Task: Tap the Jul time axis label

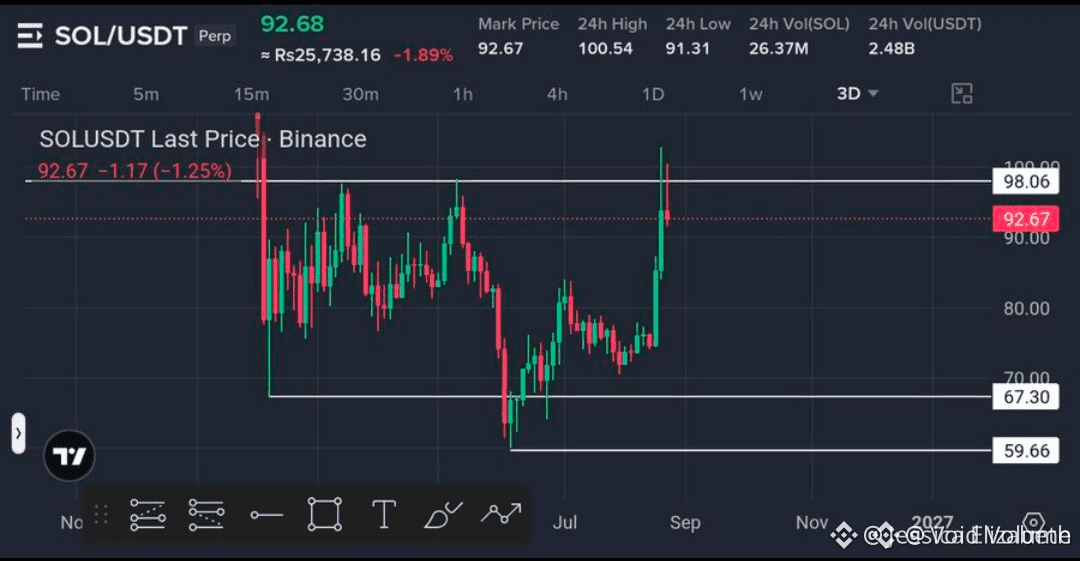Action: 565,522
